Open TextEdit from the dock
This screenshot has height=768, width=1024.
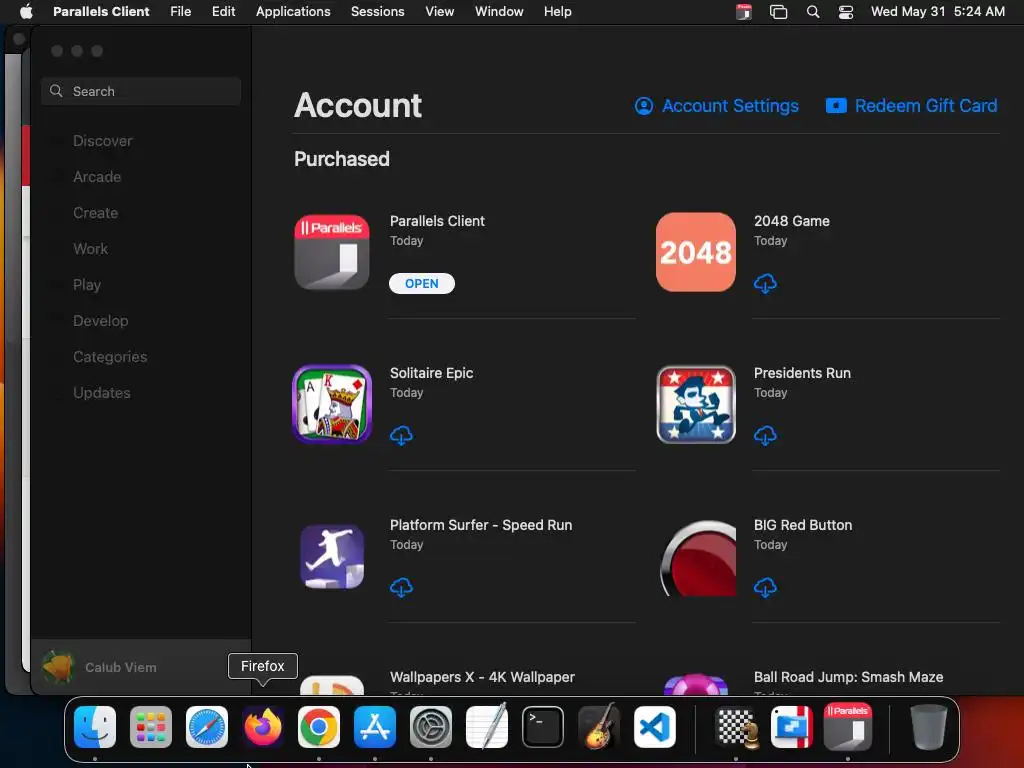coord(487,727)
